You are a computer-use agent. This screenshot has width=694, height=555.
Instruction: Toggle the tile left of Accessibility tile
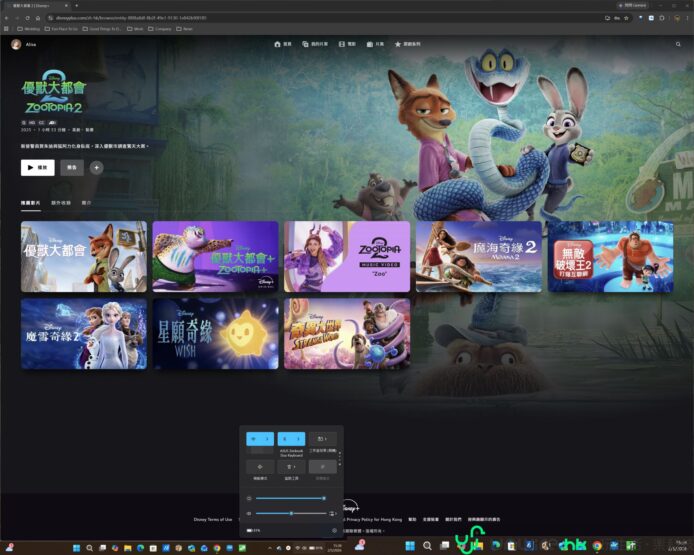click(260, 466)
